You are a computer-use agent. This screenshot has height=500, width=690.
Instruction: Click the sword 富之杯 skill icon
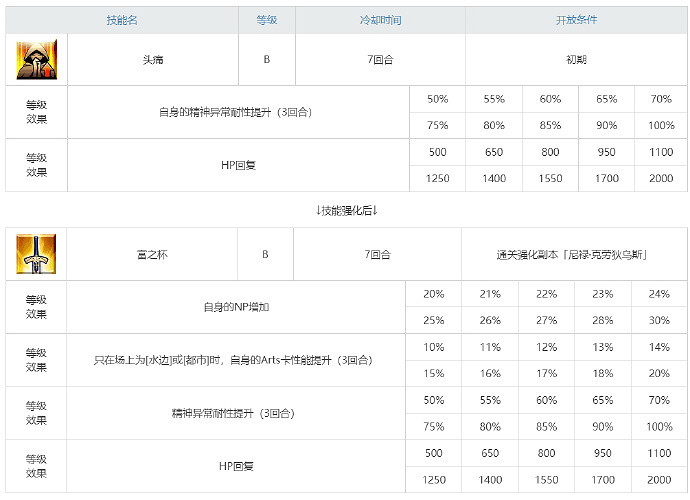point(36,254)
